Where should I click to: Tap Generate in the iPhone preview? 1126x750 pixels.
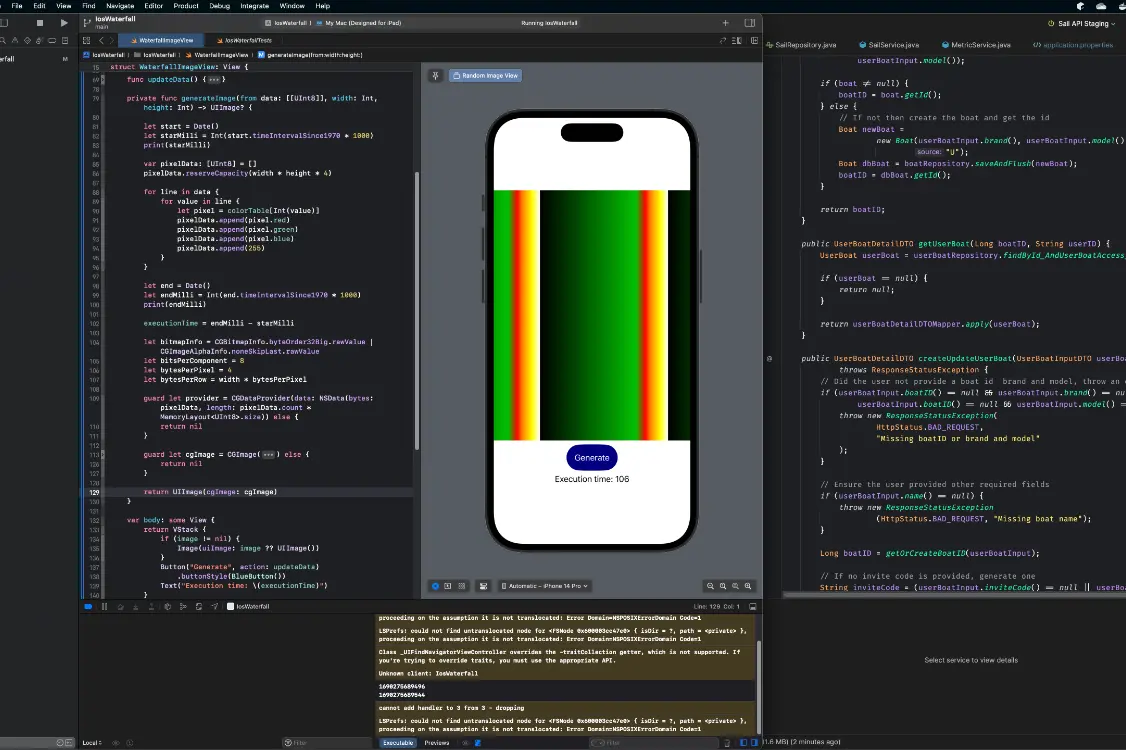(x=592, y=458)
